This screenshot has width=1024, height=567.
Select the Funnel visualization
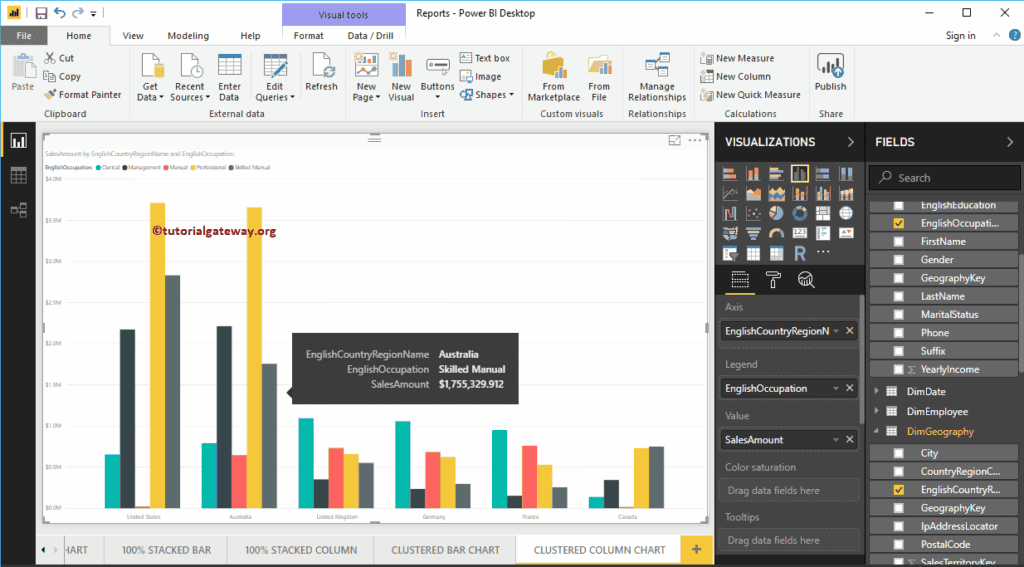point(753,233)
